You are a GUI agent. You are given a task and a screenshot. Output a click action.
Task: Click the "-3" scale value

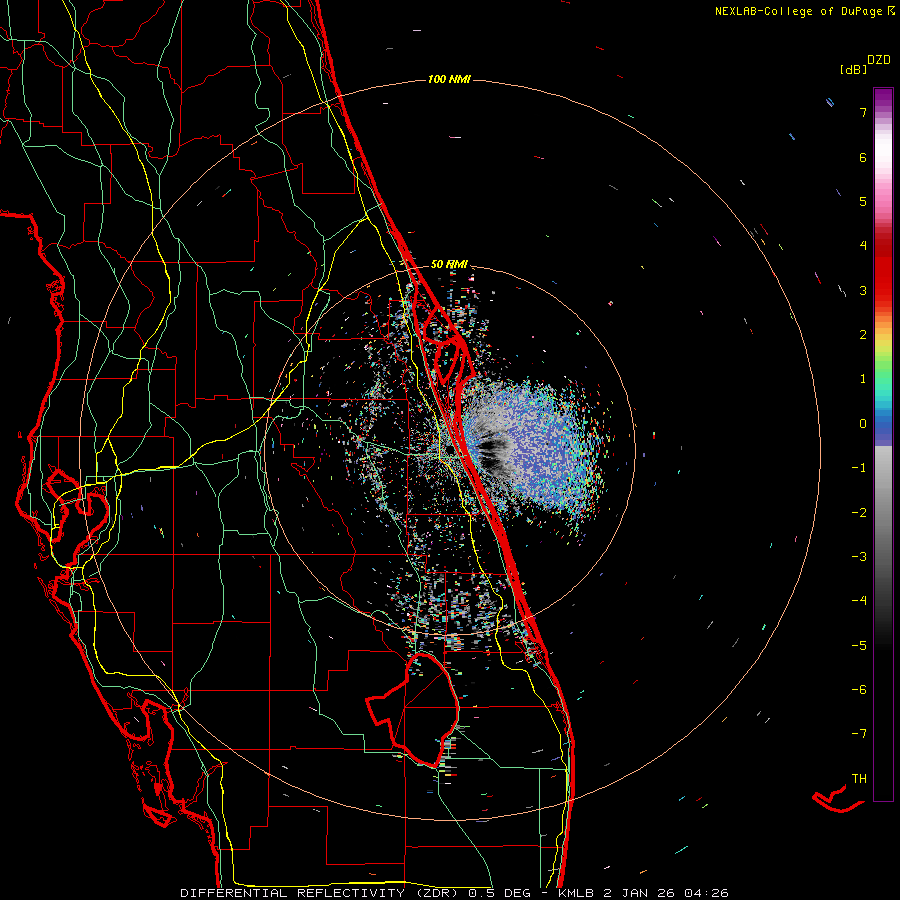[859, 557]
